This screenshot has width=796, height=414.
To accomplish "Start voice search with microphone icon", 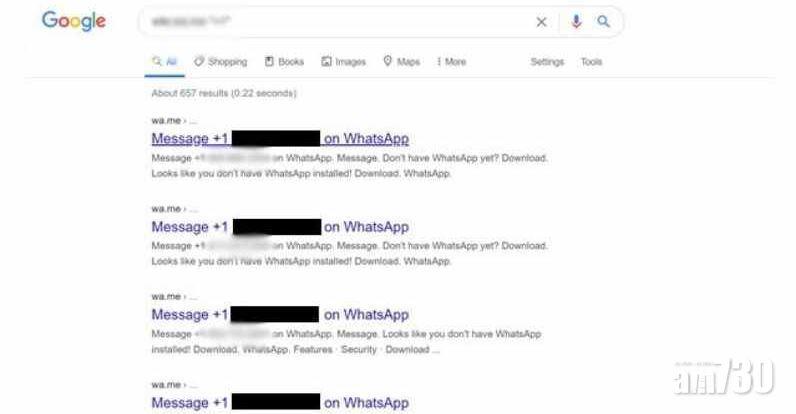I will pos(576,21).
